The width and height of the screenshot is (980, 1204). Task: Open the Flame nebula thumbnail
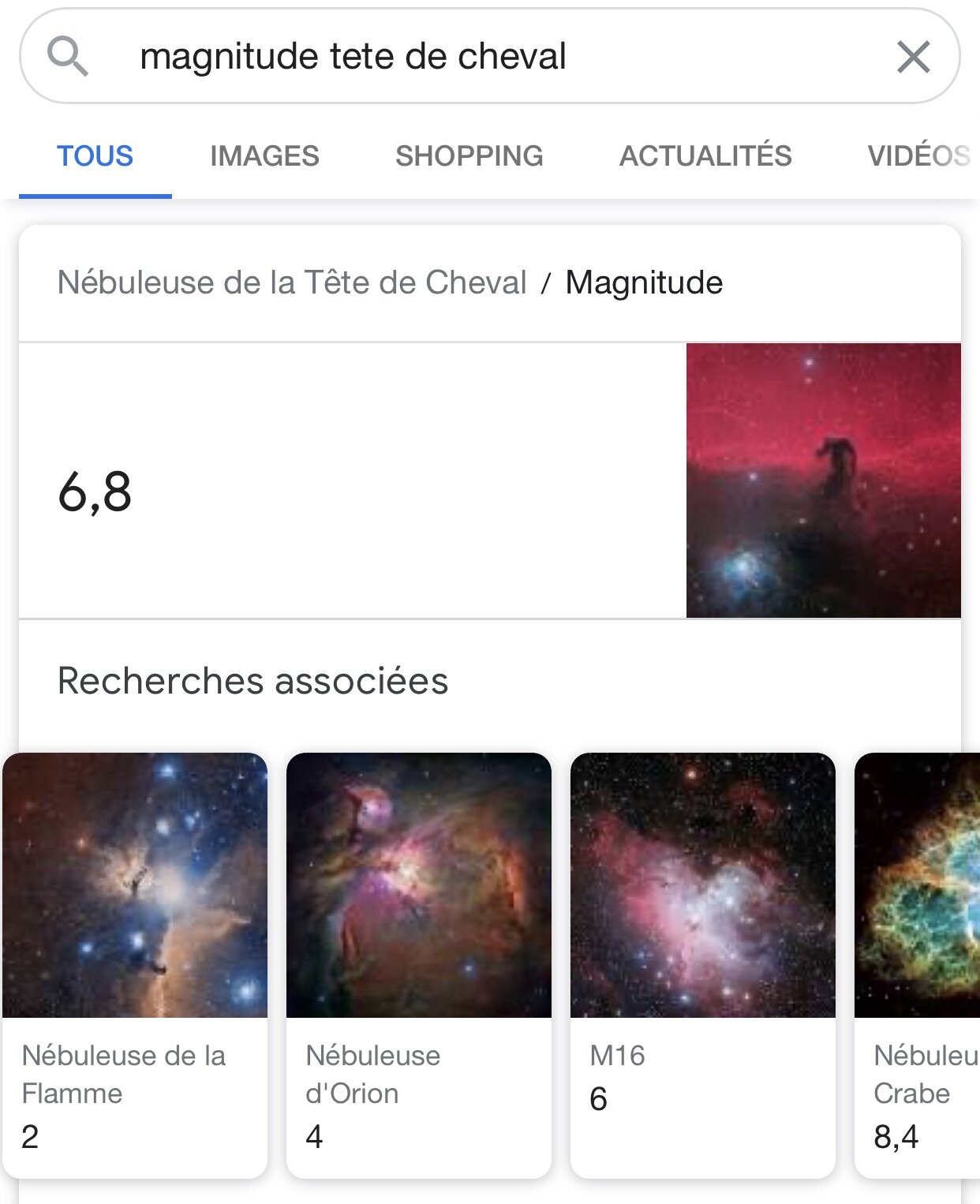(135, 884)
